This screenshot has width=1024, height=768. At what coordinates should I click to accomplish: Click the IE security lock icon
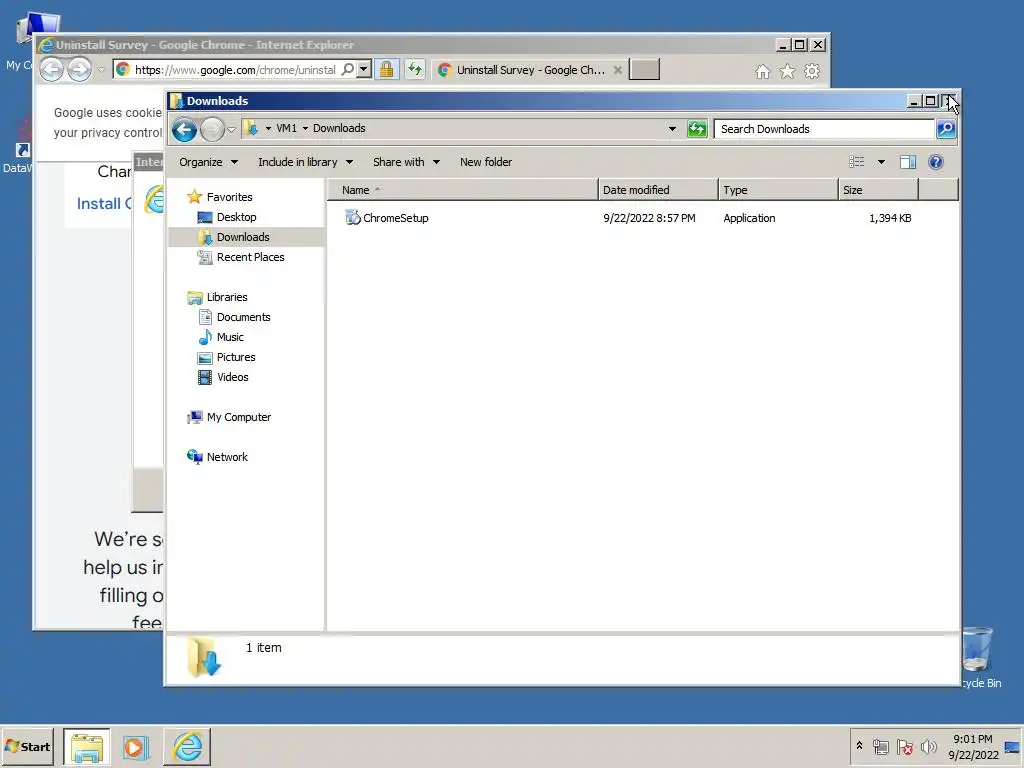[387, 69]
